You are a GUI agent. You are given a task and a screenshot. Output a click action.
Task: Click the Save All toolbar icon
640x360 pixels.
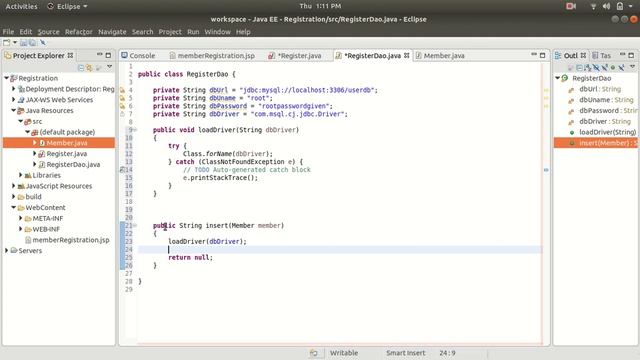[x=32, y=42]
